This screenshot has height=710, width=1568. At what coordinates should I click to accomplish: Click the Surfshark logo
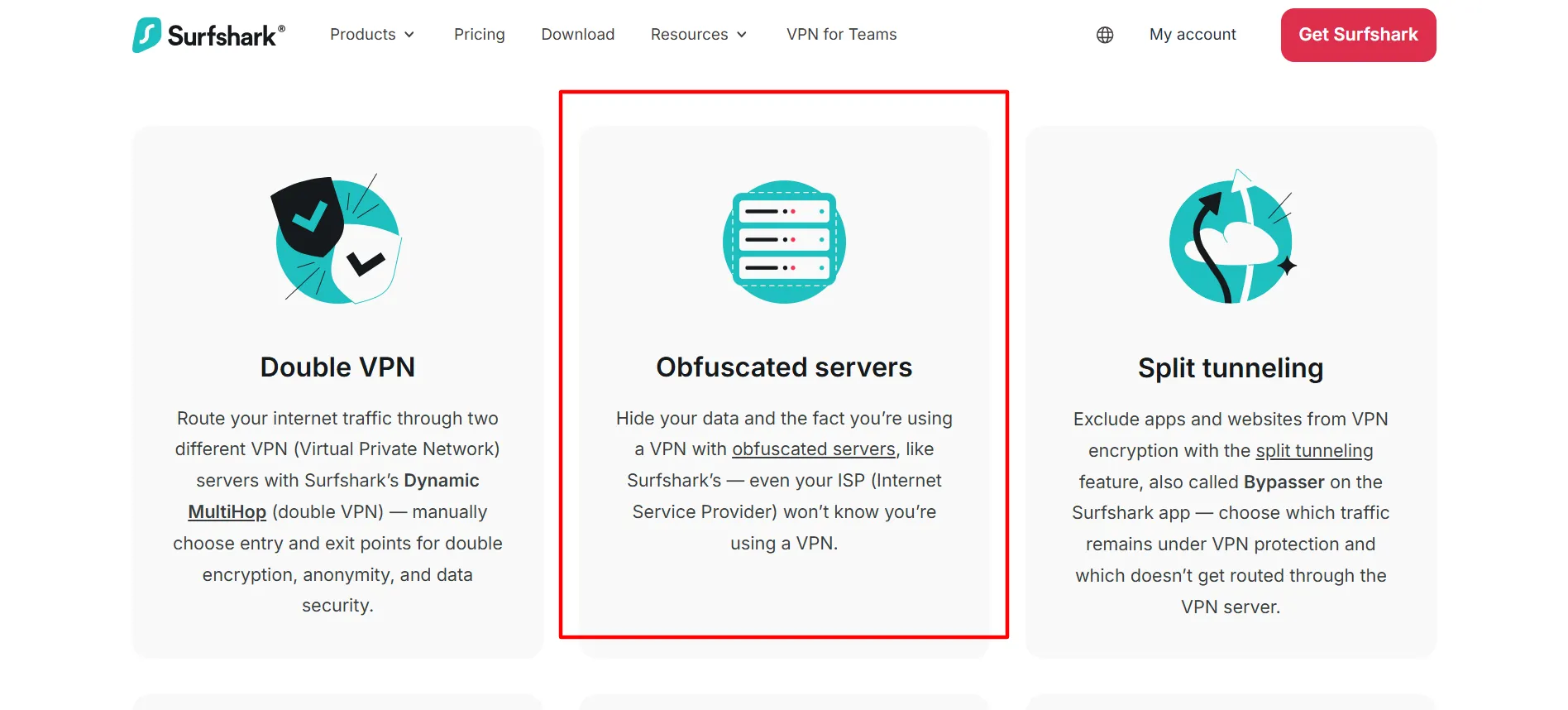point(208,35)
